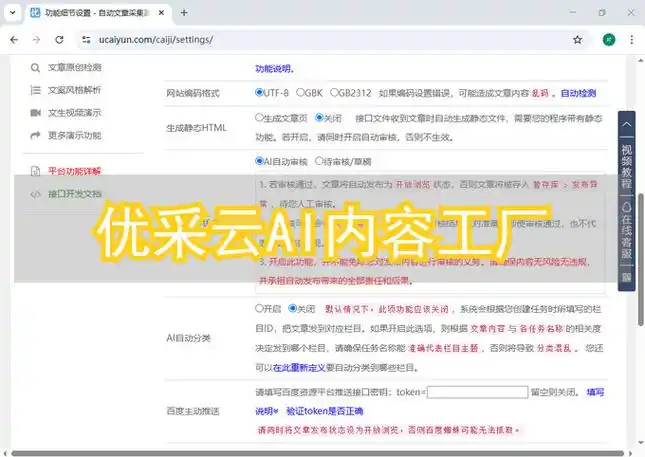Click the video camera icon beside 文生视频演示
Screen dimensions: 645x457
[x=36, y=113]
